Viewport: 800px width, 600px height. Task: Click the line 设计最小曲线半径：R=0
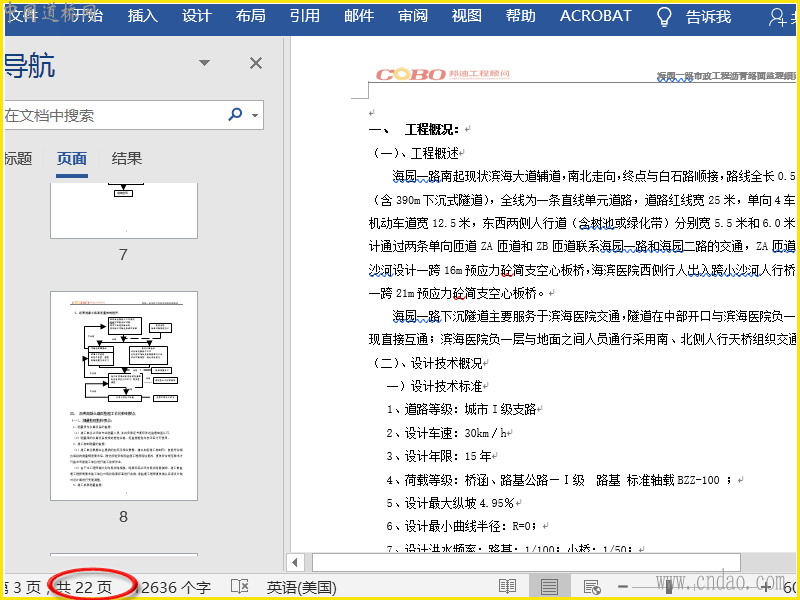pos(461,526)
